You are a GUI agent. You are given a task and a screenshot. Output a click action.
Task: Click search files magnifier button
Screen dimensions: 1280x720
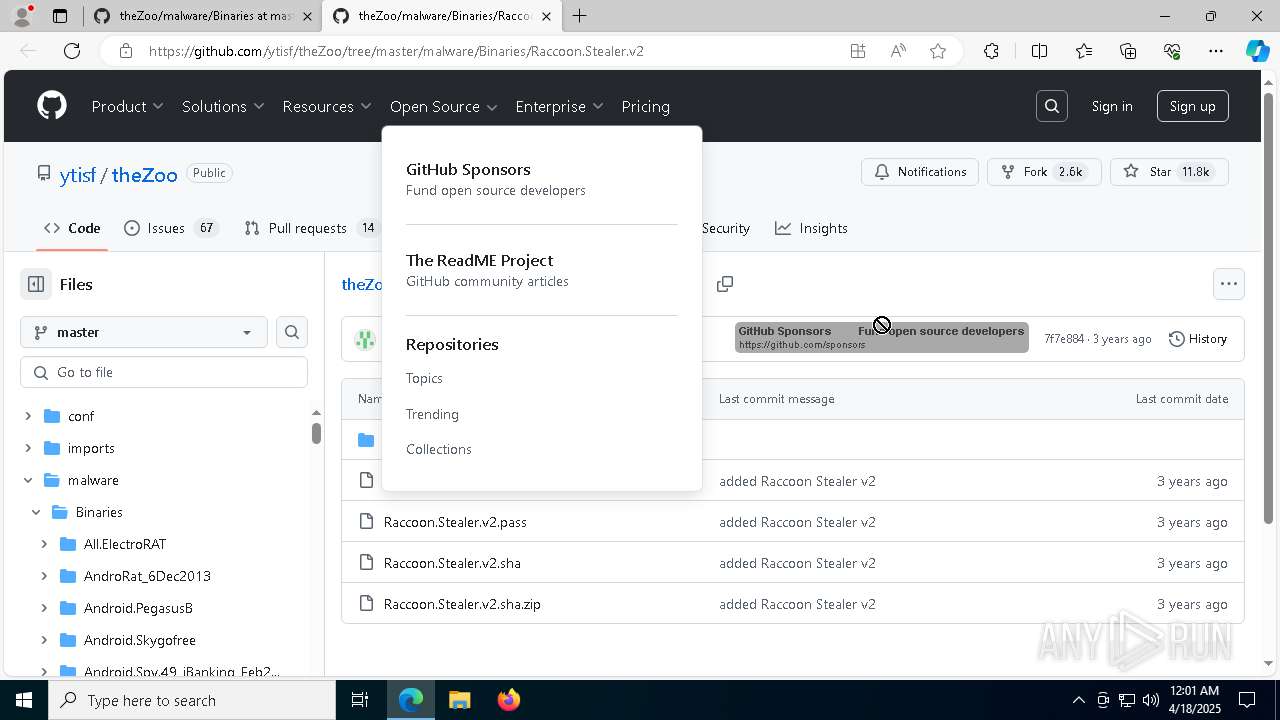[292, 332]
